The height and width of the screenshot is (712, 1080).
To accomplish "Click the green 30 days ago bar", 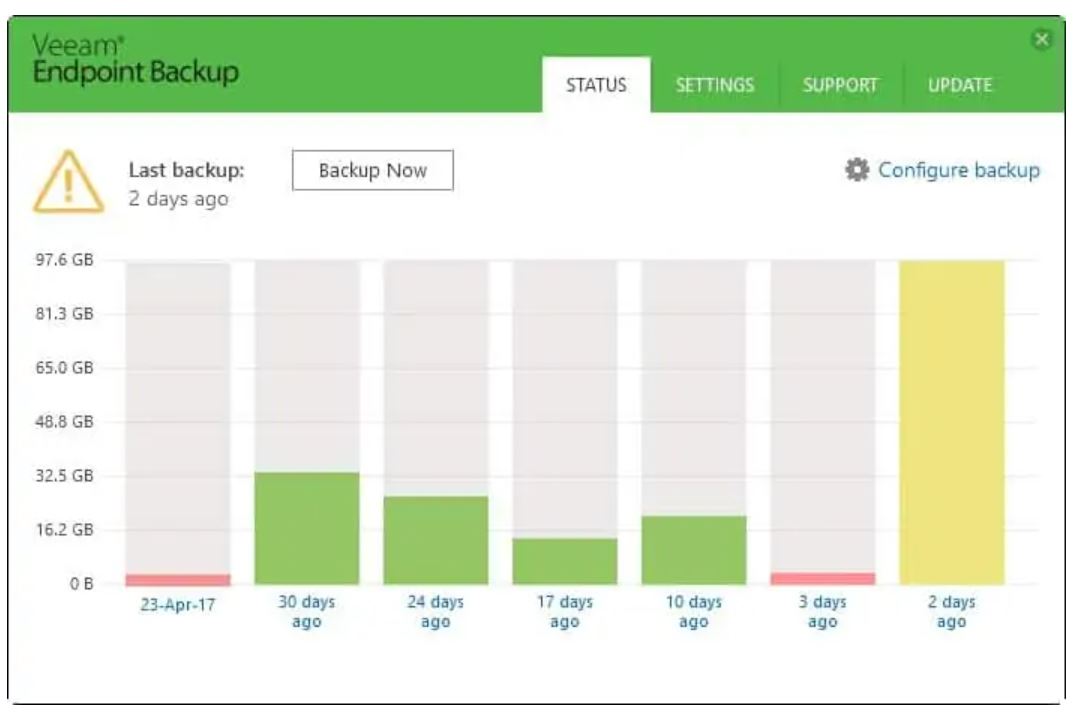I will [x=307, y=528].
